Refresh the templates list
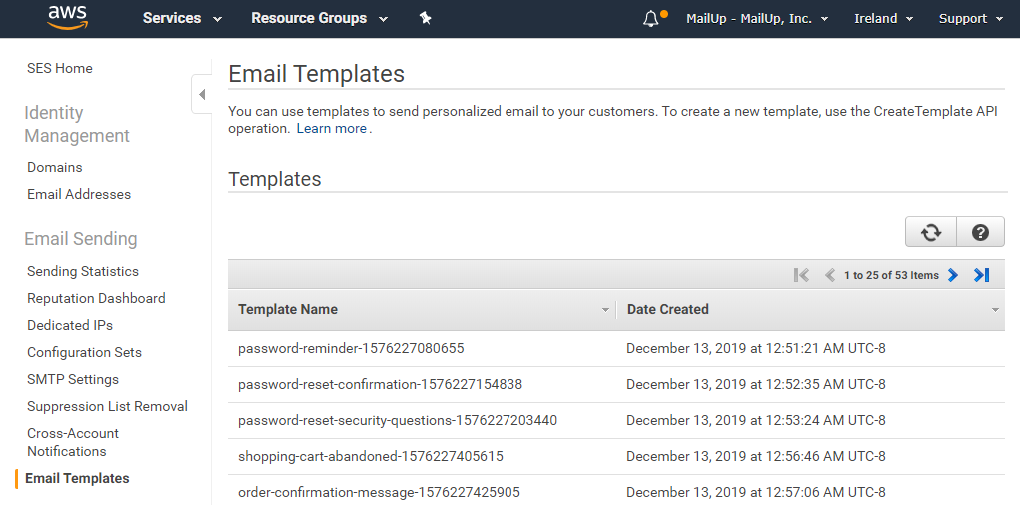Screen dimensions: 1020x505 [x=931, y=232]
